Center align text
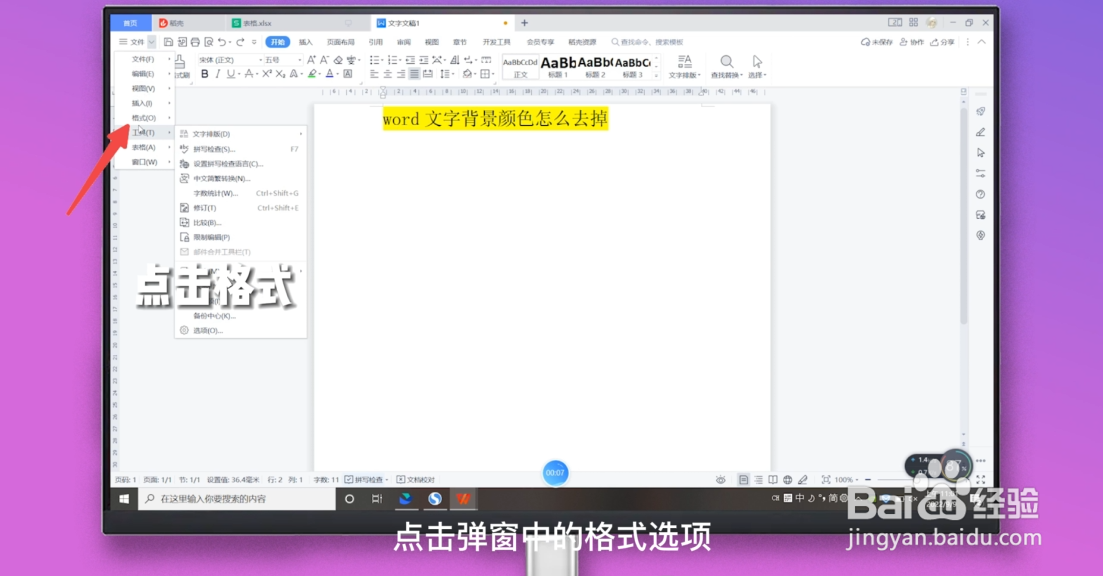This screenshot has width=1103, height=576. pyautogui.click(x=388, y=74)
